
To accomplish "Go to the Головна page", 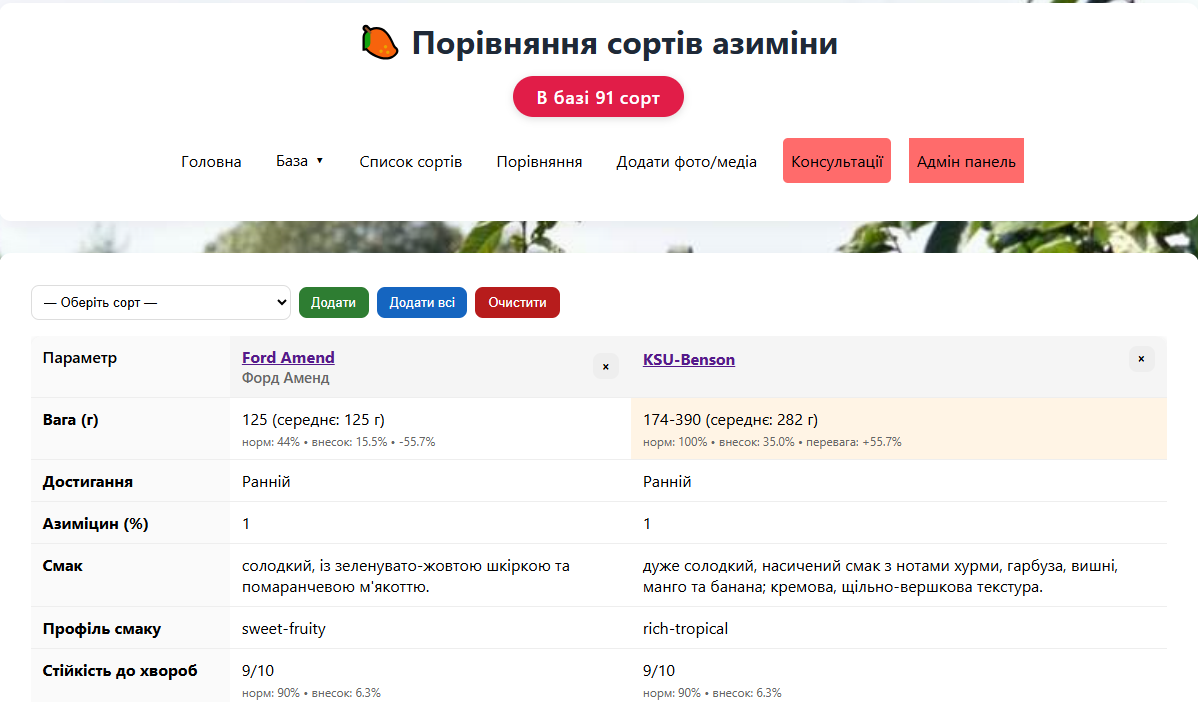I will 211,162.
